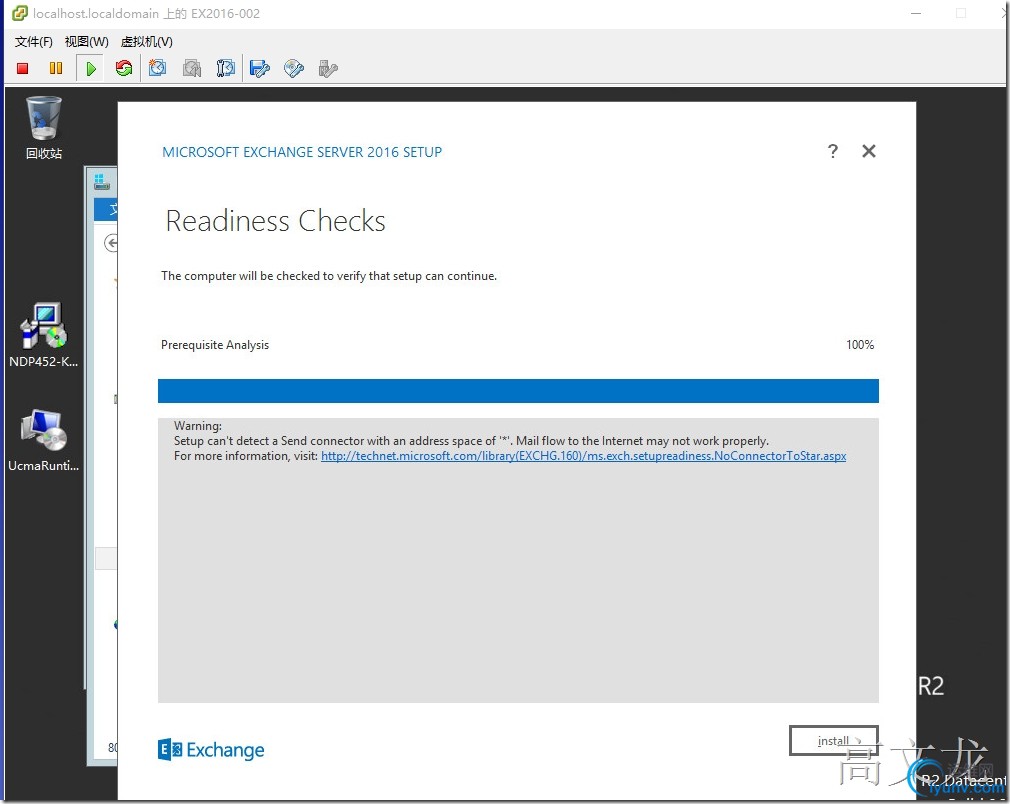This screenshot has height=804, width=1010.
Task: Open the 视图(W) menu
Action: (x=86, y=42)
